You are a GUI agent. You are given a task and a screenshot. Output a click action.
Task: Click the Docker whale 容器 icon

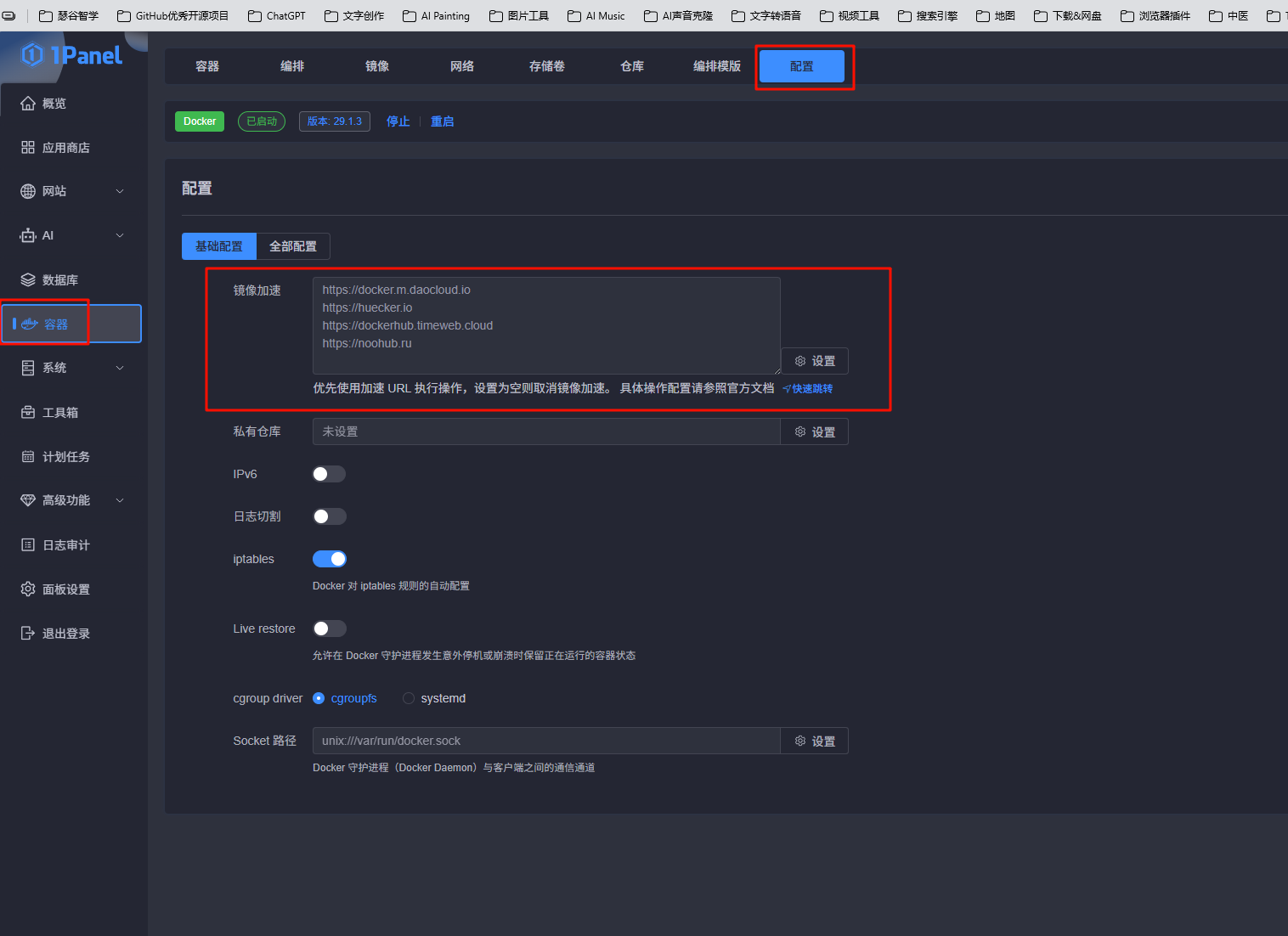[x=30, y=324]
